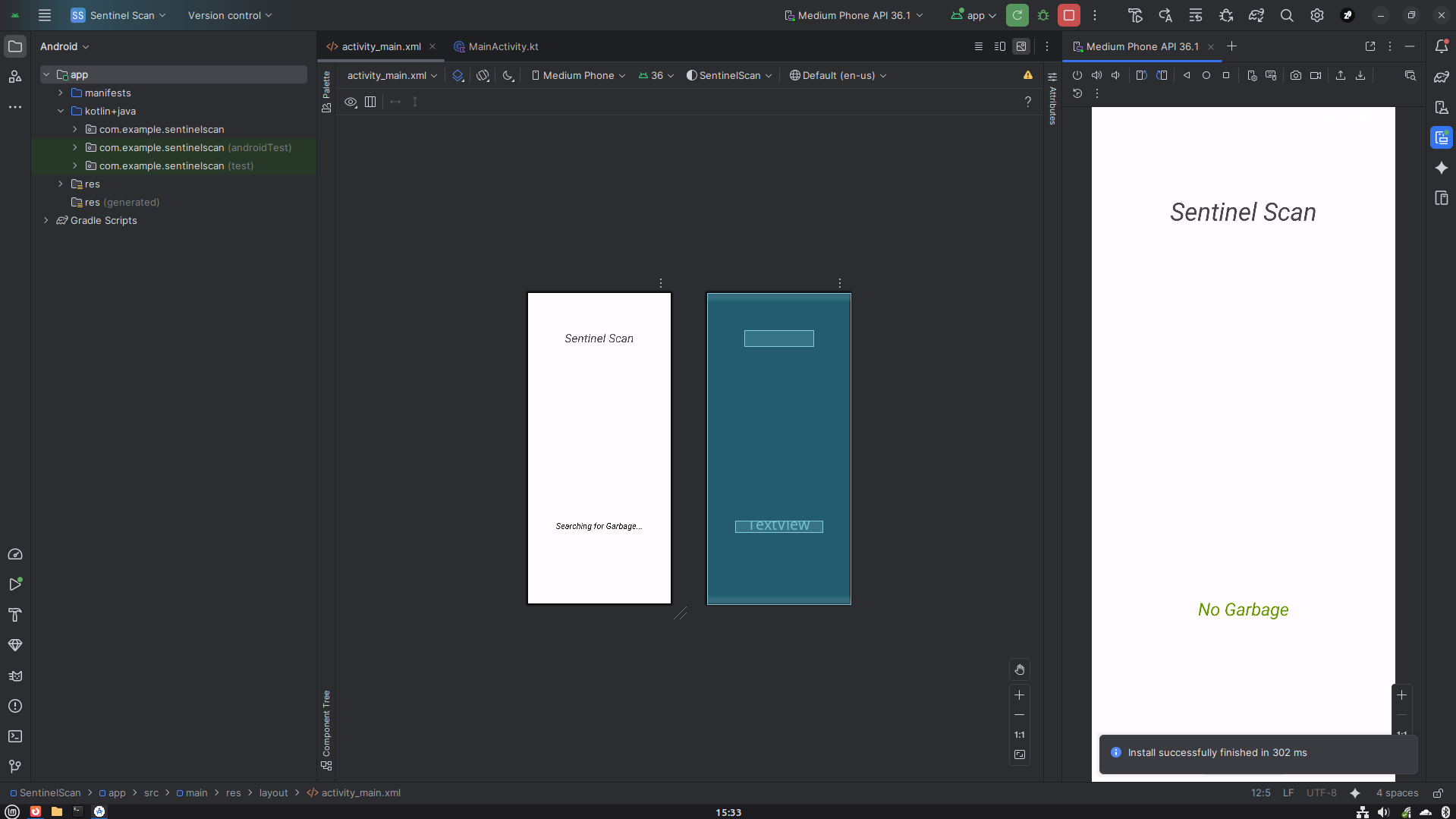Toggle the emulator volume down
This screenshot has height=819, width=1456.
[1115, 75]
